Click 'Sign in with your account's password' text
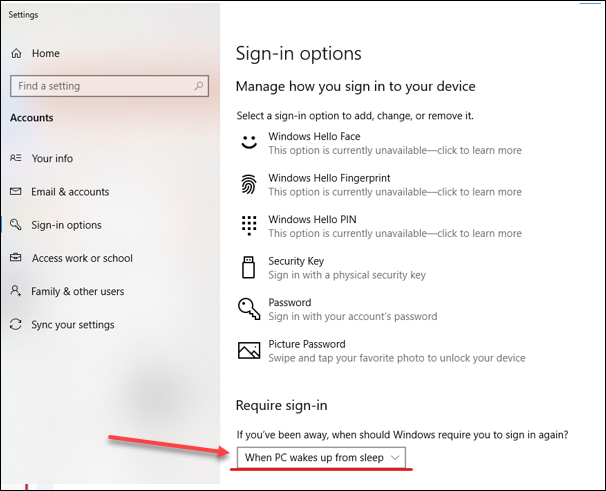 [x=353, y=316]
